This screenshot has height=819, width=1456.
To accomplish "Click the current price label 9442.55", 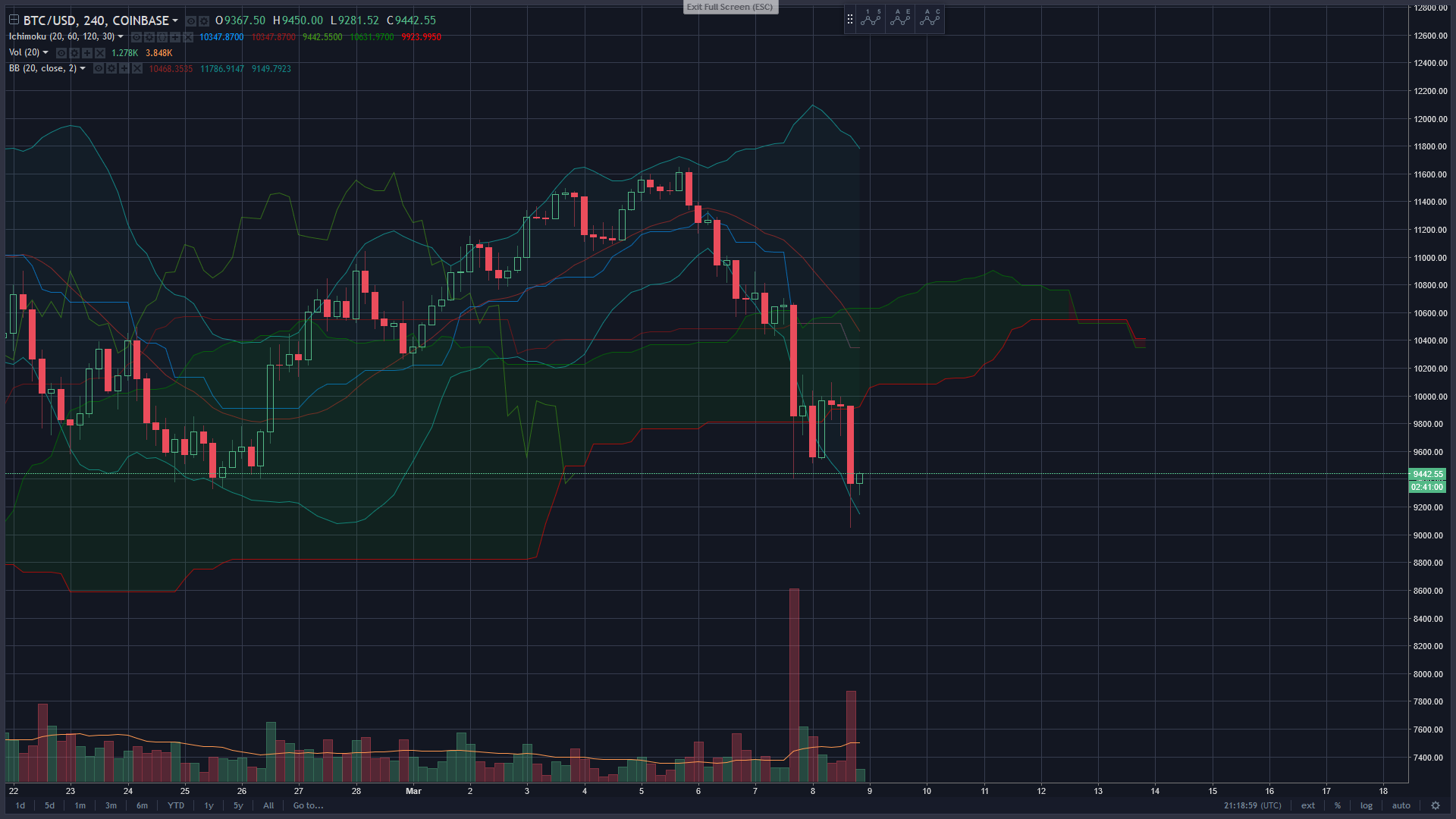I will (x=1427, y=474).
